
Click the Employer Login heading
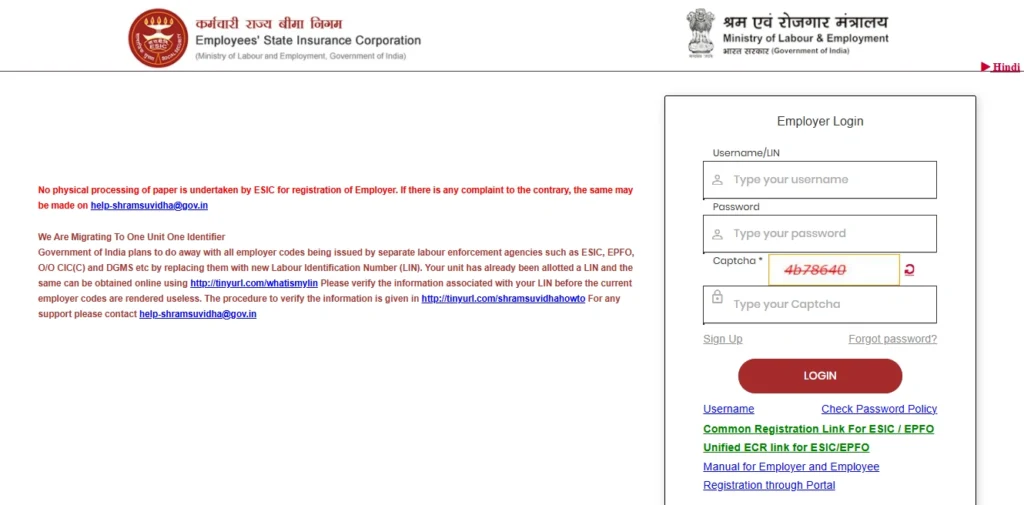(820, 122)
